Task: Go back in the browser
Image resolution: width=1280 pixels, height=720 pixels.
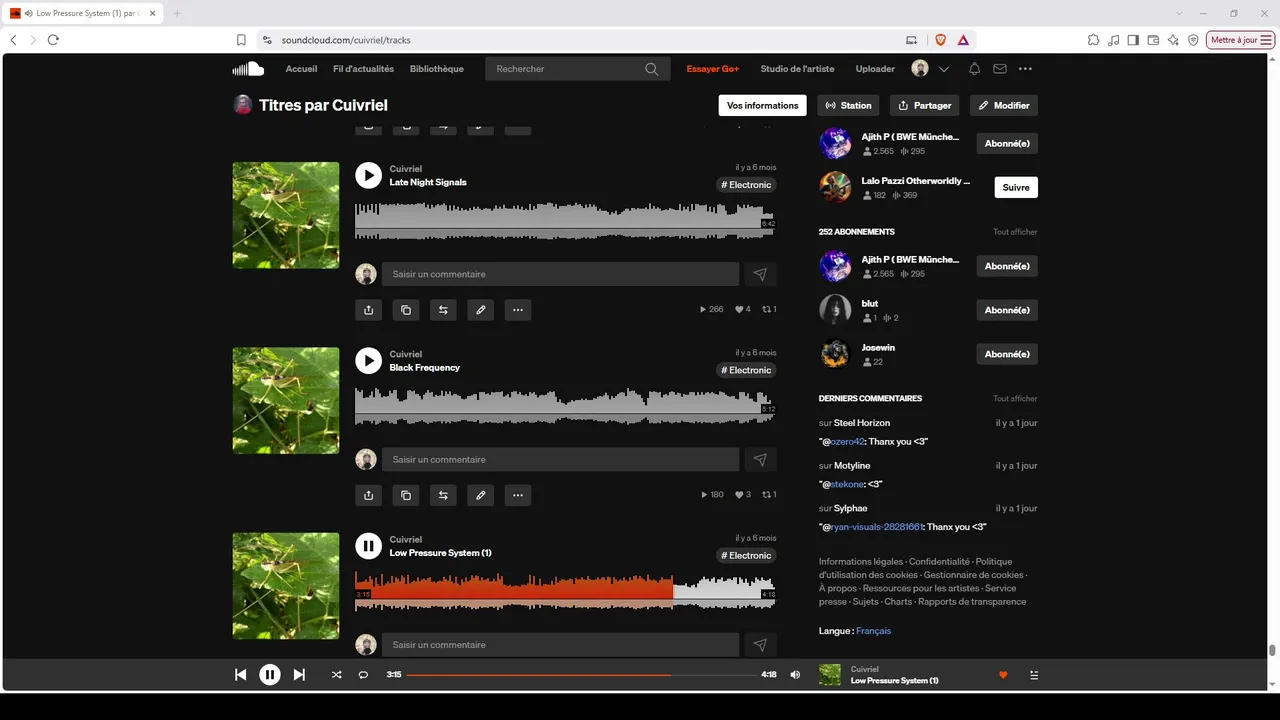Action: [x=13, y=40]
